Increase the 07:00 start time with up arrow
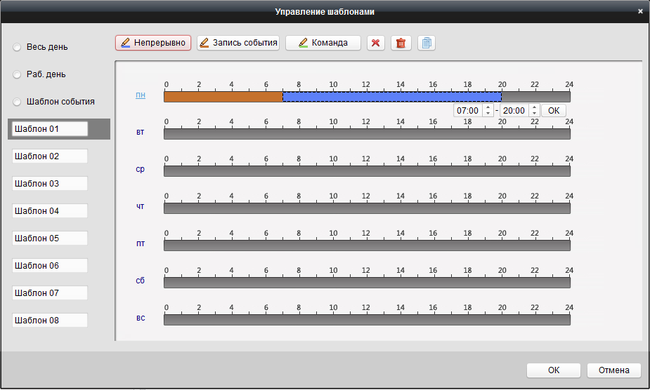This screenshot has height=390, width=650. (x=488, y=107)
